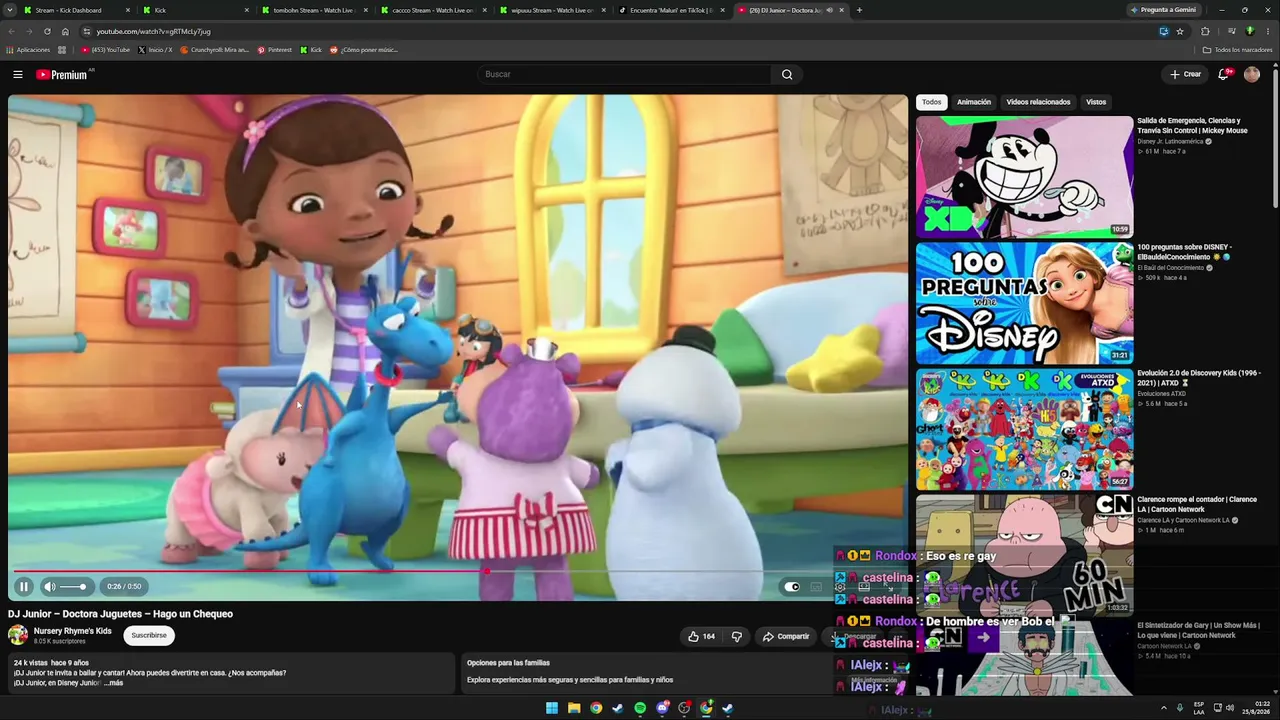Open a new browser tab
This screenshot has width=1280, height=720.
tap(859, 10)
